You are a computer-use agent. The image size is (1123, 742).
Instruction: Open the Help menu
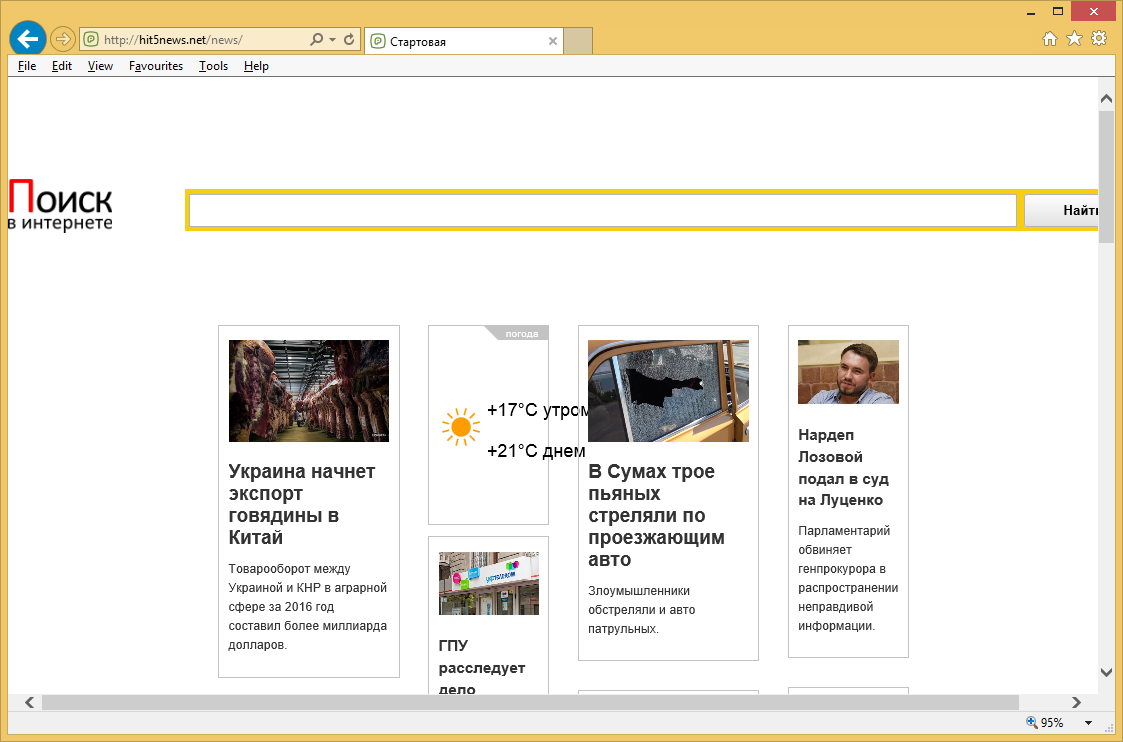click(256, 66)
